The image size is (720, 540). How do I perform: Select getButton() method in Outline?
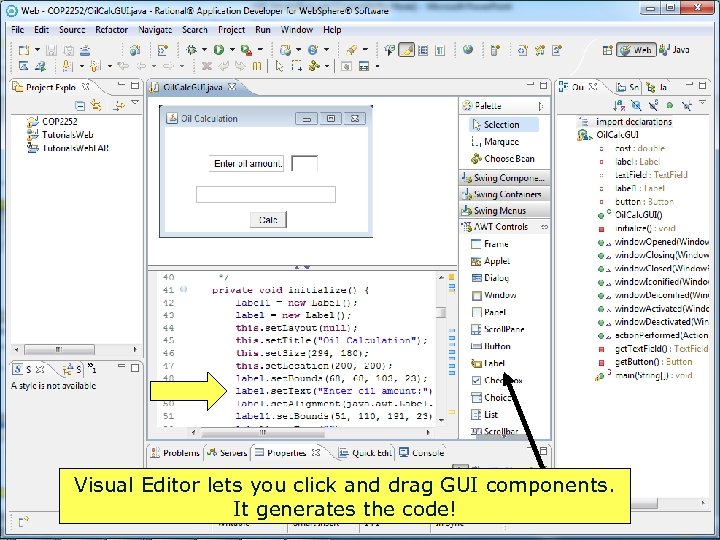[x=646, y=362]
